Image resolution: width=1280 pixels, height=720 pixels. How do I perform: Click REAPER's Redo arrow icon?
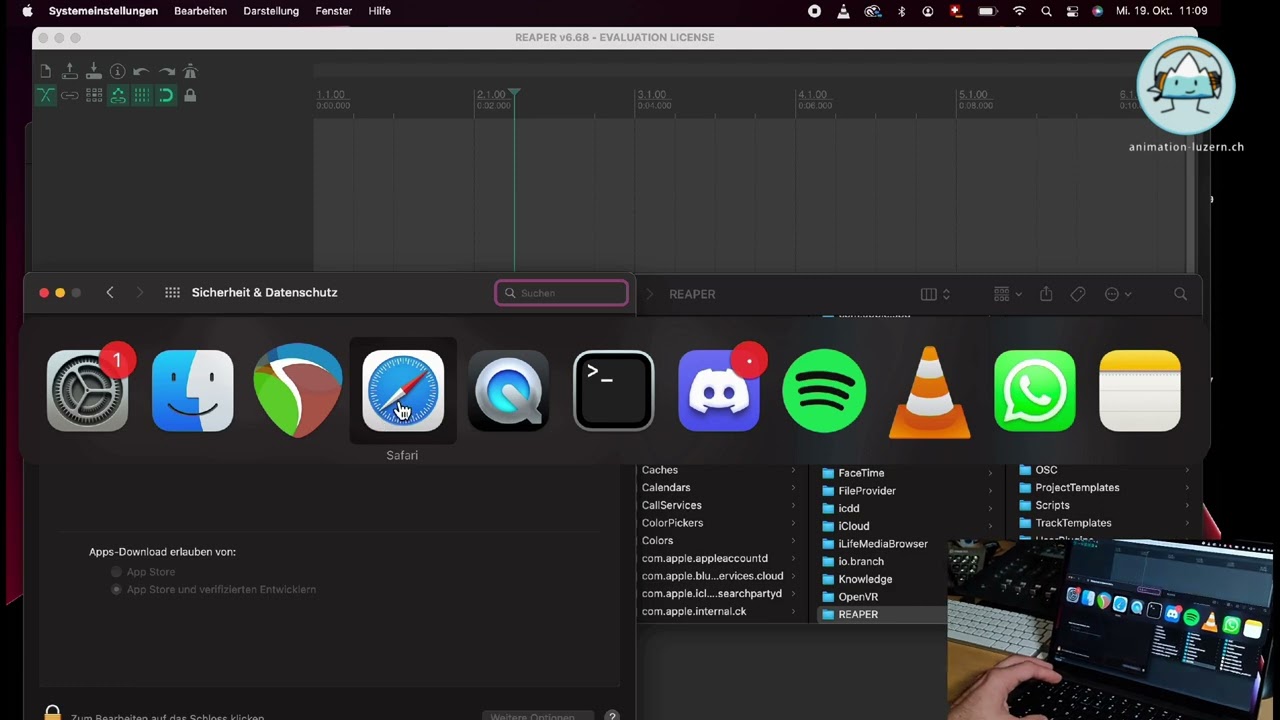[166, 71]
